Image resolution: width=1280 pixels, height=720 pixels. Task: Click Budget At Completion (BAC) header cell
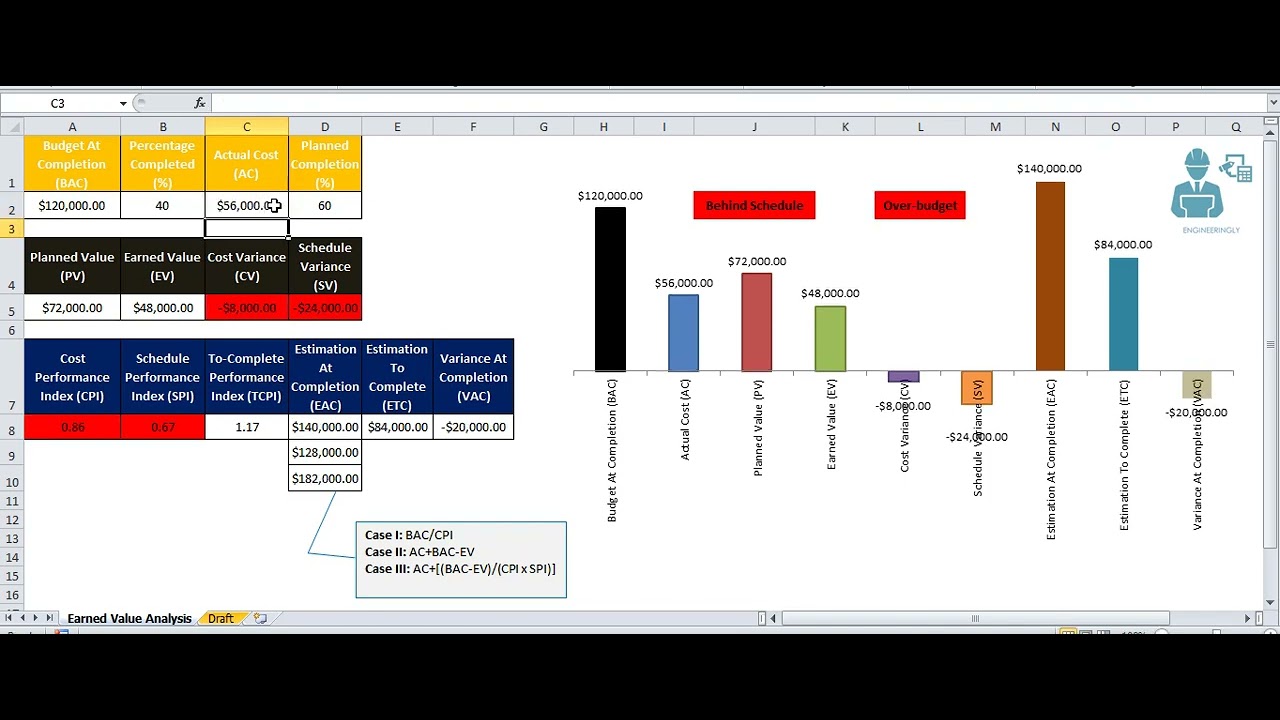[x=72, y=164]
